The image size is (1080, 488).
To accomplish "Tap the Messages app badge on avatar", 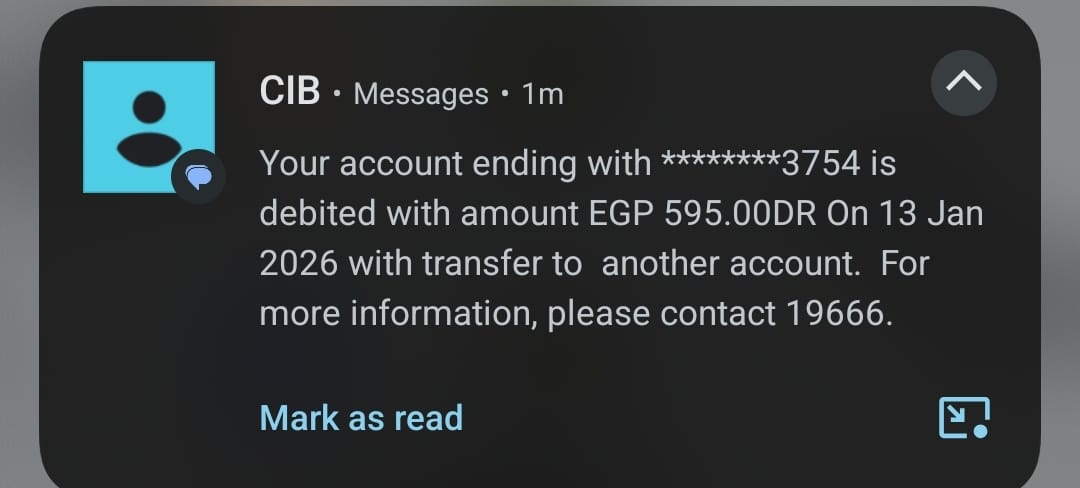I will tap(199, 179).
